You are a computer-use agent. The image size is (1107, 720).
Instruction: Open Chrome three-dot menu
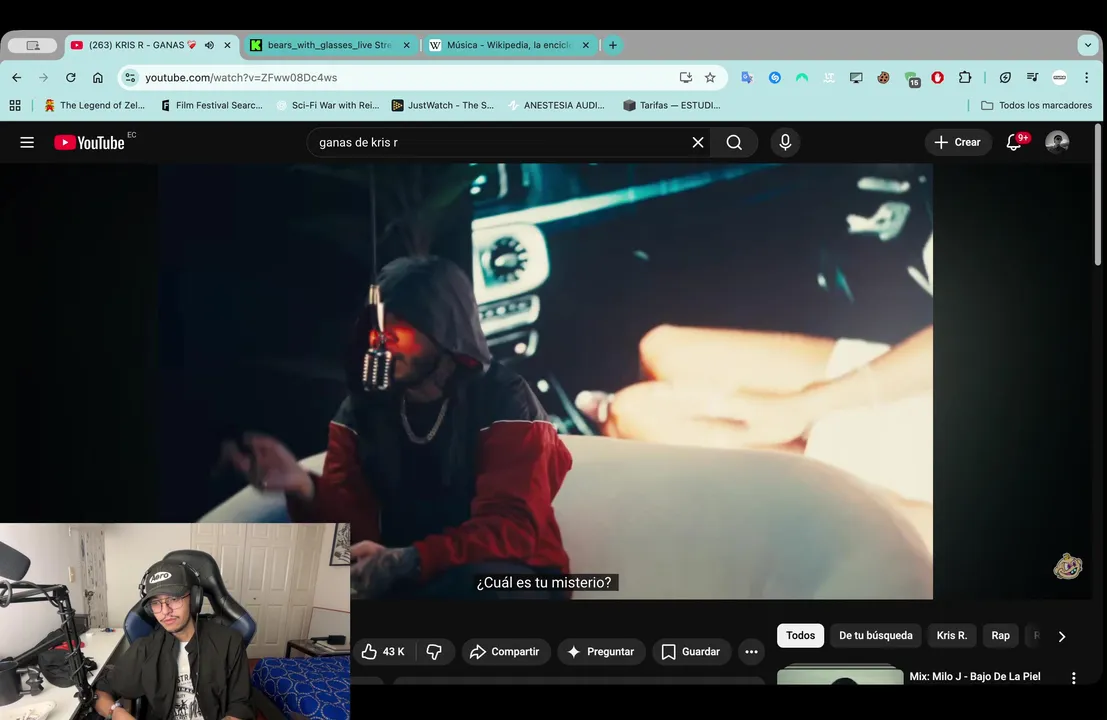[x=1087, y=78]
